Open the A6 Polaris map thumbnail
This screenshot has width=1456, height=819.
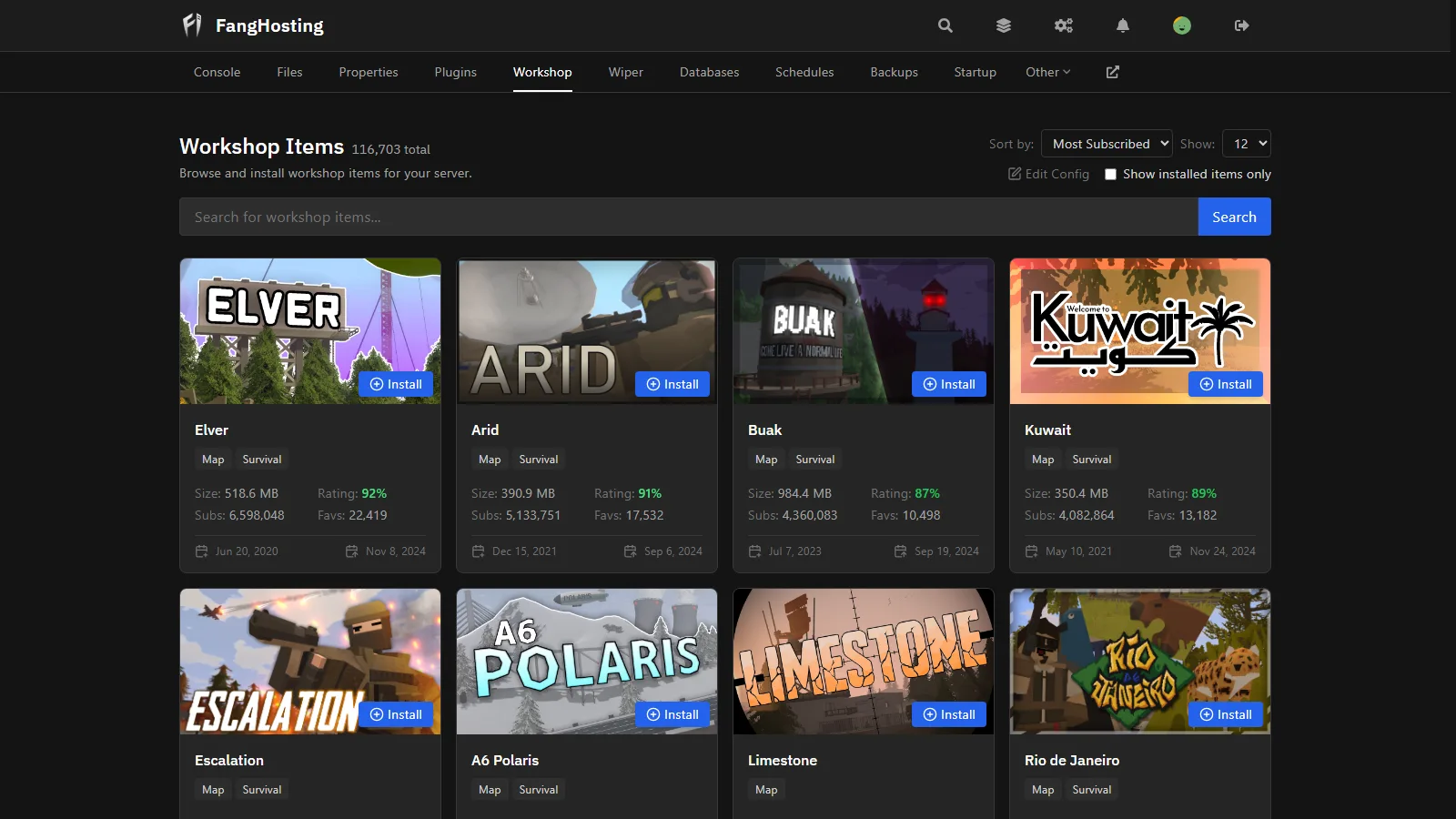tap(587, 662)
